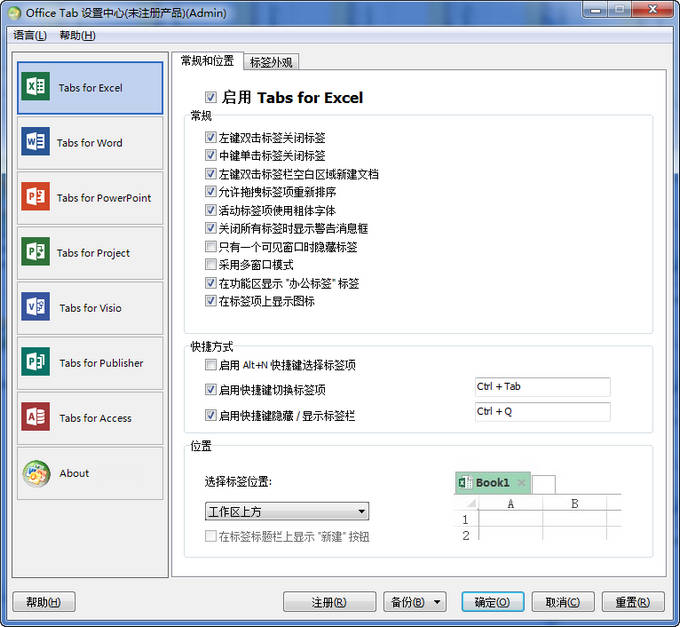Image resolution: width=680 pixels, height=627 pixels.
Task: Select the Tabs for Excel icon
Action: pos(36,87)
